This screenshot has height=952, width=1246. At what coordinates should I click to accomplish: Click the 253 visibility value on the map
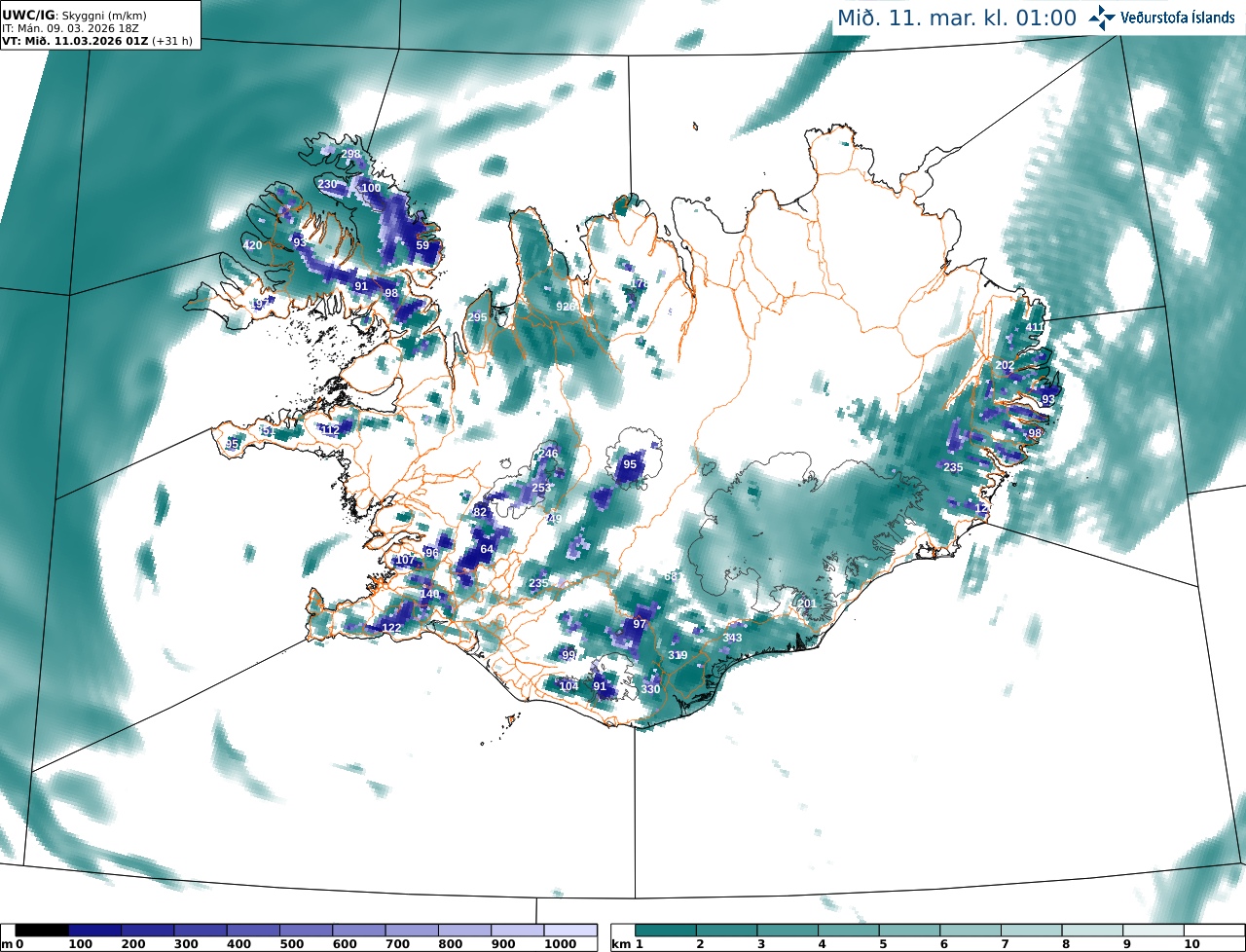541,488
